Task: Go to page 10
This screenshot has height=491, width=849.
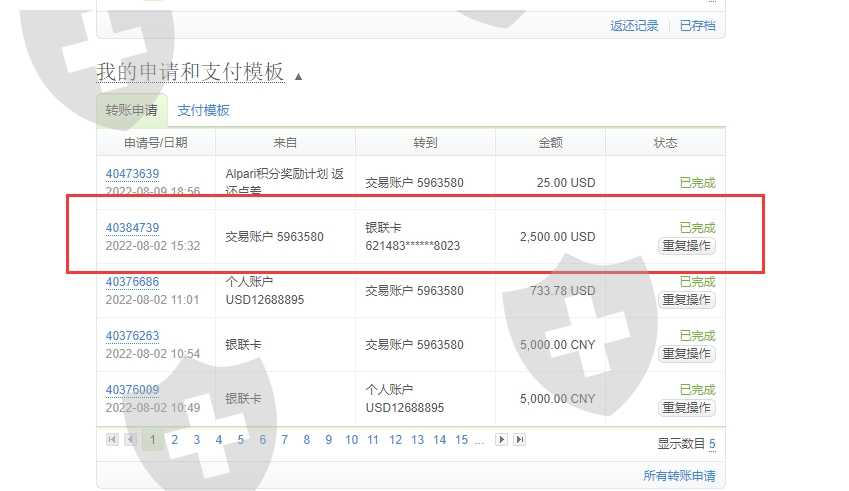Action: [351, 440]
